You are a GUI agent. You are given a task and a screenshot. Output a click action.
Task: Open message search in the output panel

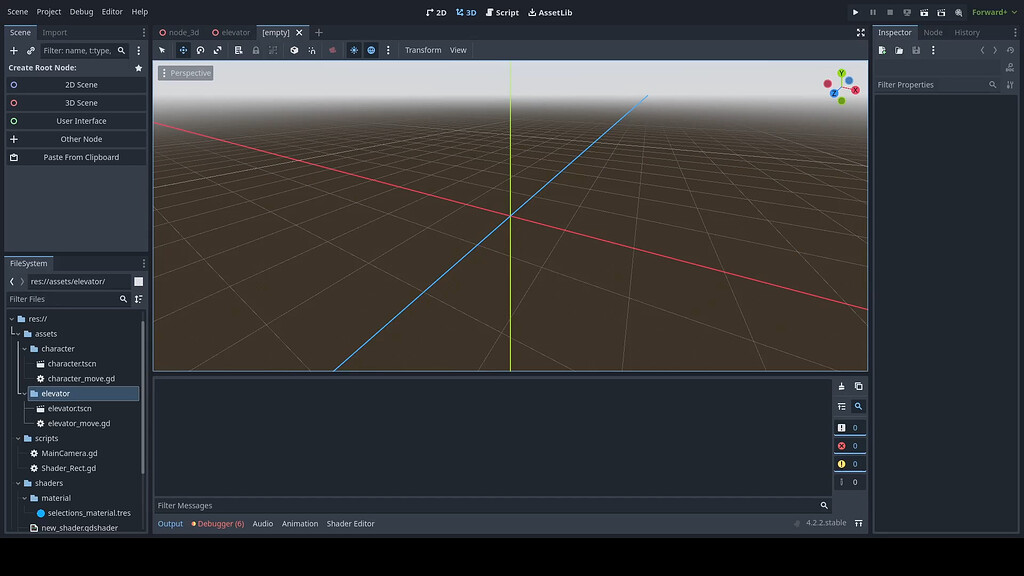859,406
